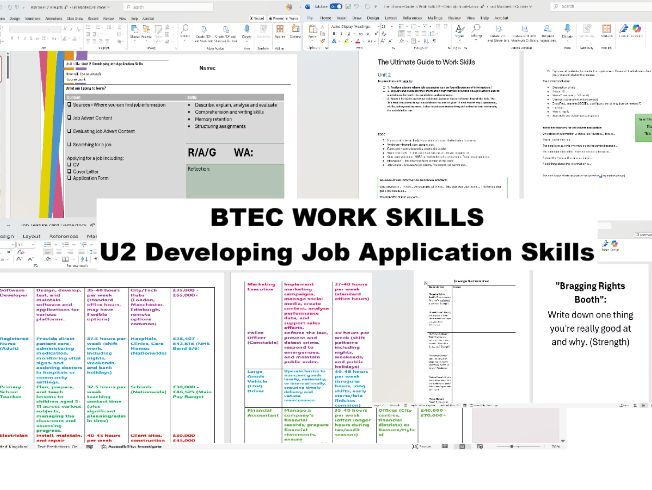The image size is (652, 490).
Task: Open Layout tab in bottom-left Word window
Action: click(x=31, y=236)
